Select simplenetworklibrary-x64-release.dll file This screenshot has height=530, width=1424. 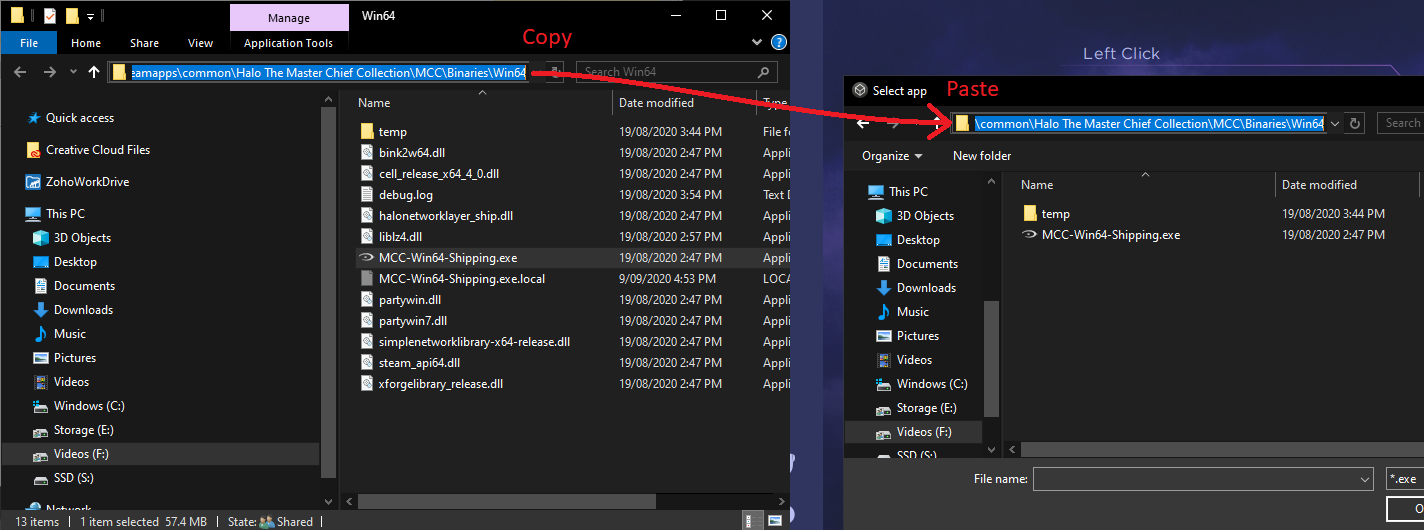pyautogui.click(x=473, y=342)
